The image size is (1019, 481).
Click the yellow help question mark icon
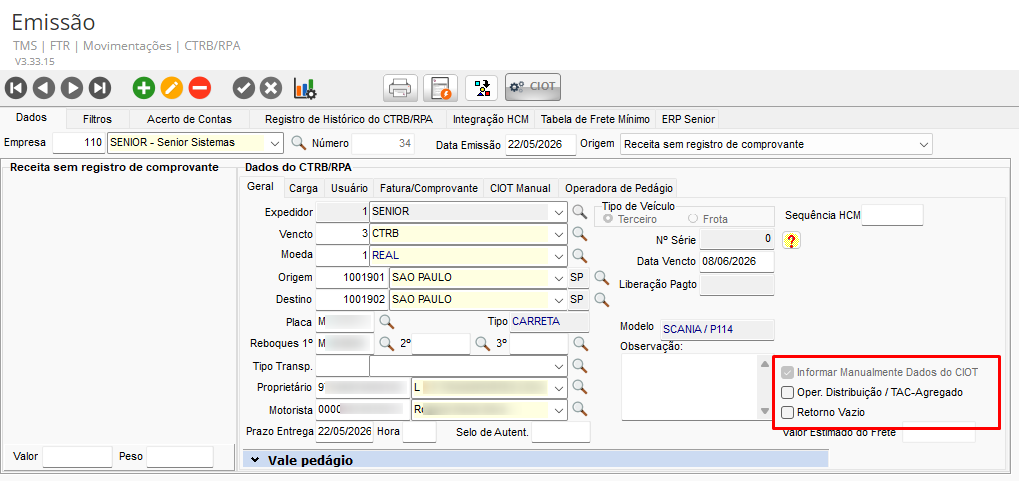click(791, 240)
